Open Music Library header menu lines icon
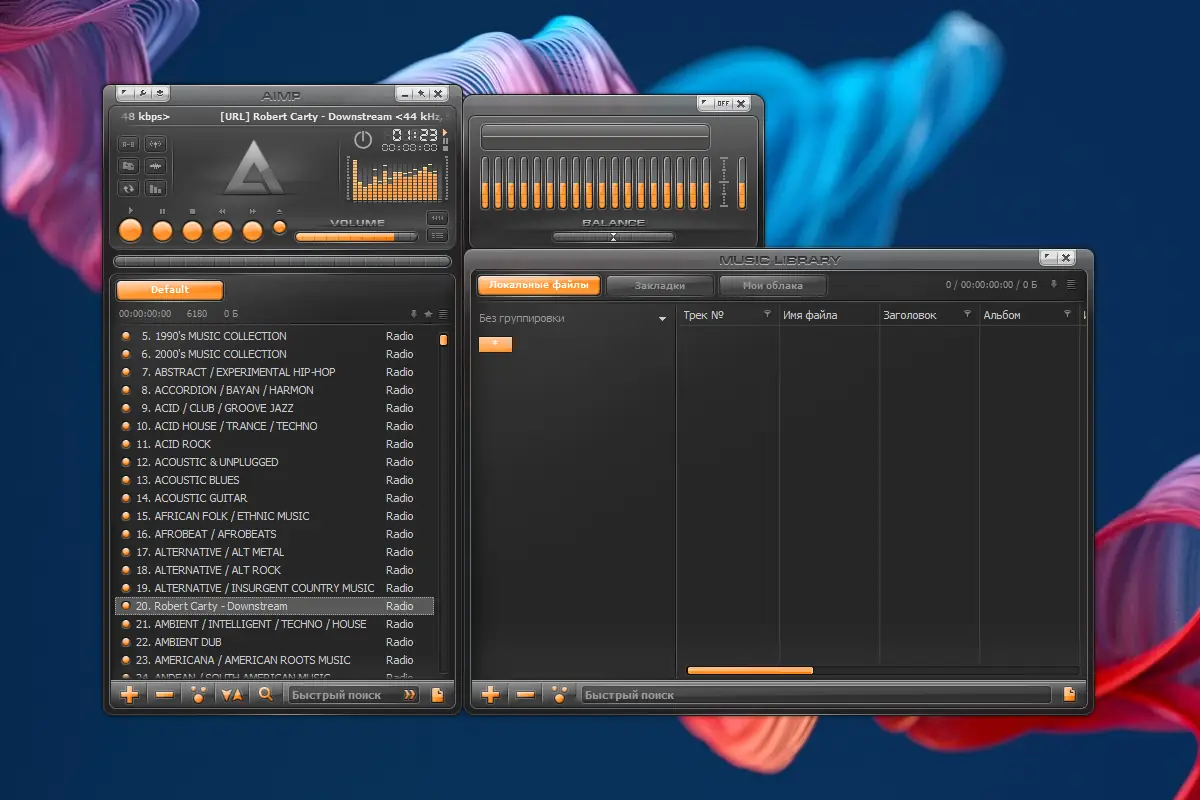Image resolution: width=1200 pixels, height=800 pixels. [x=1071, y=285]
